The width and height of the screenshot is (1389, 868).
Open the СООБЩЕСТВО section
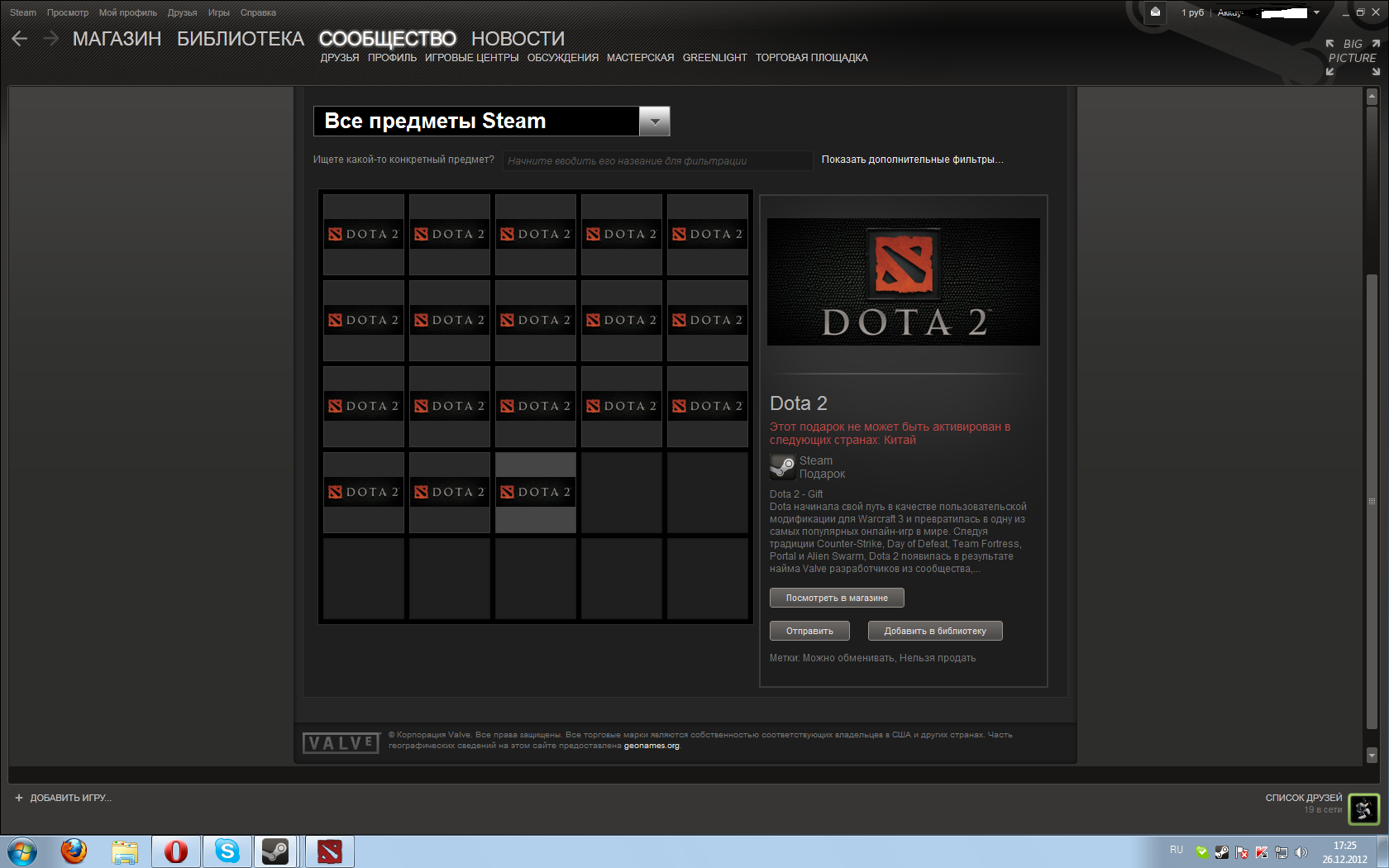388,39
